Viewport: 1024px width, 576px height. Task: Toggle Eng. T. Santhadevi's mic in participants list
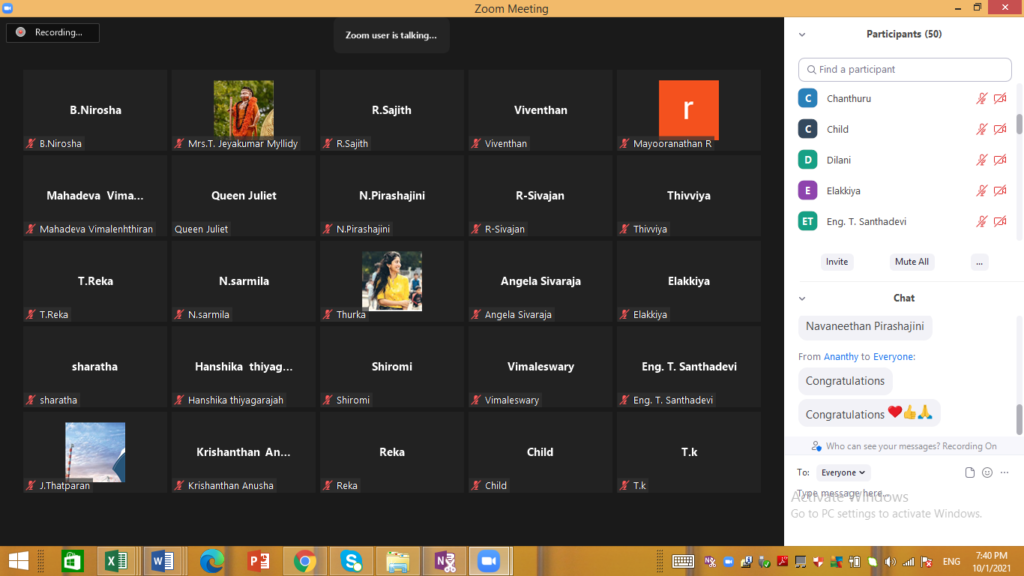[x=982, y=221]
